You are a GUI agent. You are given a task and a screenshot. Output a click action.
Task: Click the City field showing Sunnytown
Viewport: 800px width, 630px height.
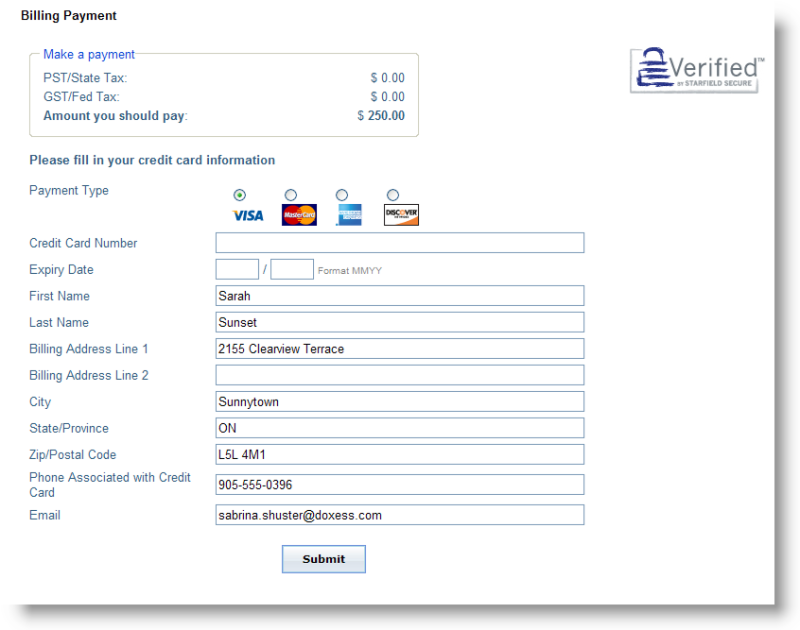400,402
